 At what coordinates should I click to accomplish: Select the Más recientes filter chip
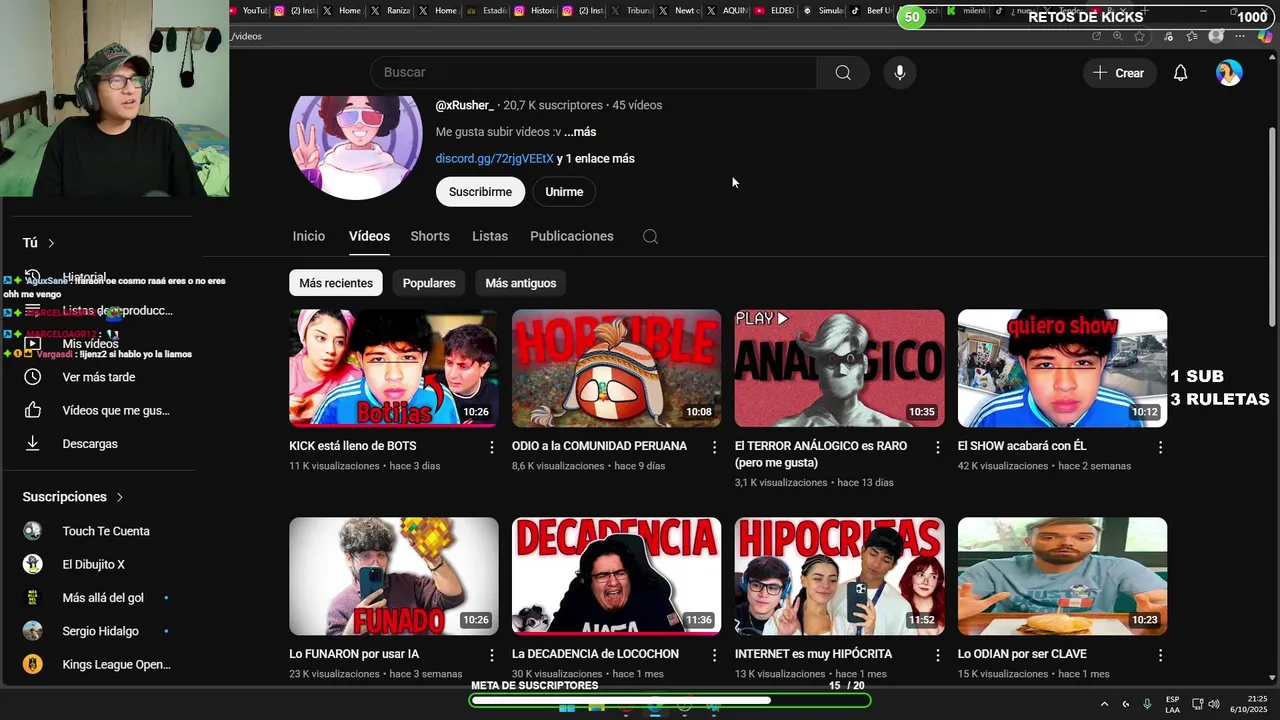pos(336,283)
